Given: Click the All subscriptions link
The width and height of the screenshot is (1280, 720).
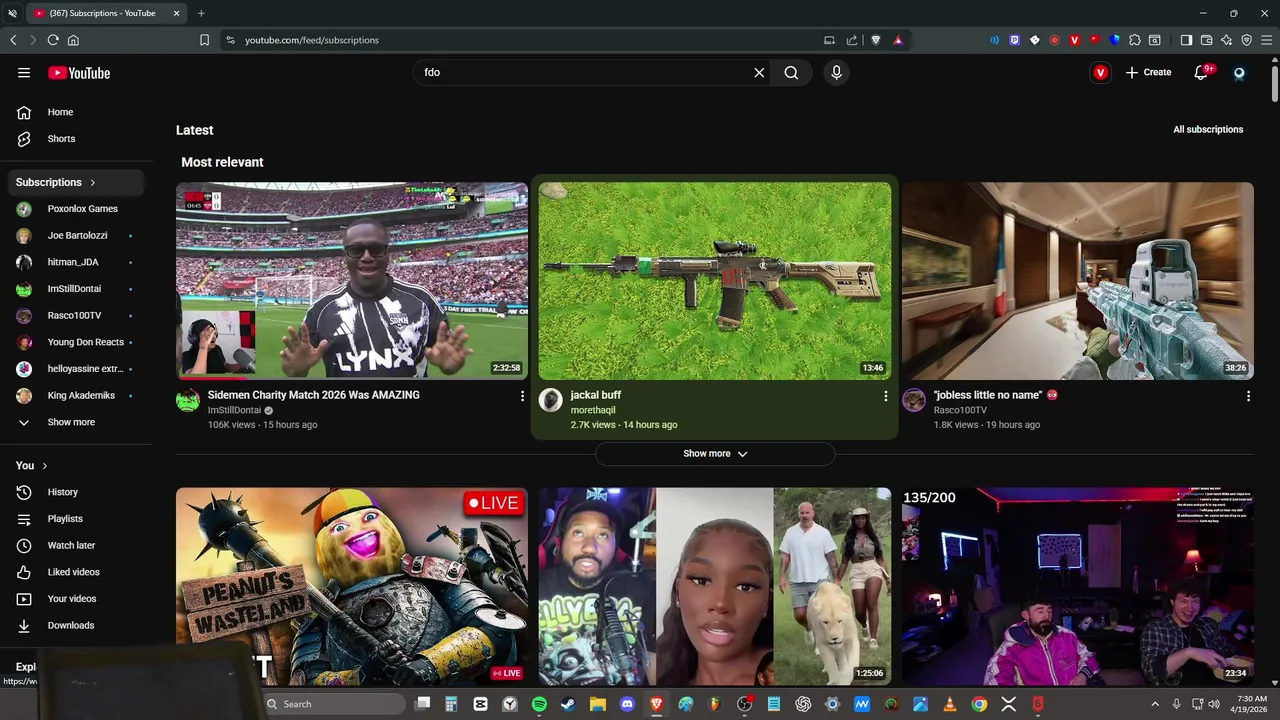Looking at the screenshot, I should pos(1208,130).
